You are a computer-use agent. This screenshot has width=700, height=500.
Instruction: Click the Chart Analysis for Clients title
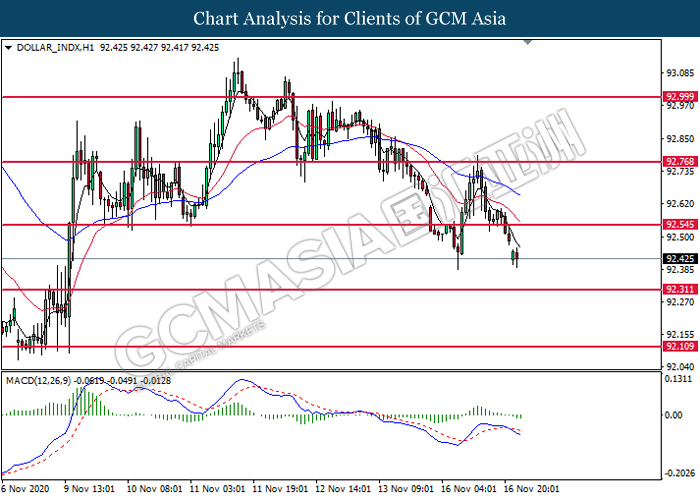(x=350, y=18)
